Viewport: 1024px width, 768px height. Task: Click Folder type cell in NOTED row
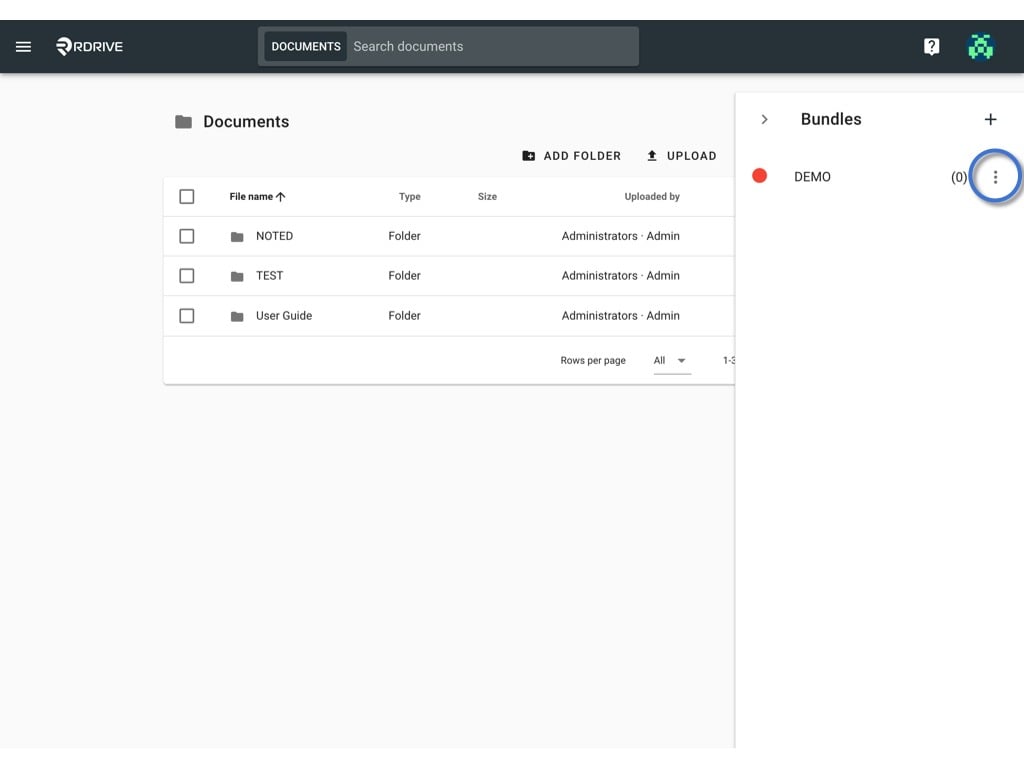(x=404, y=236)
